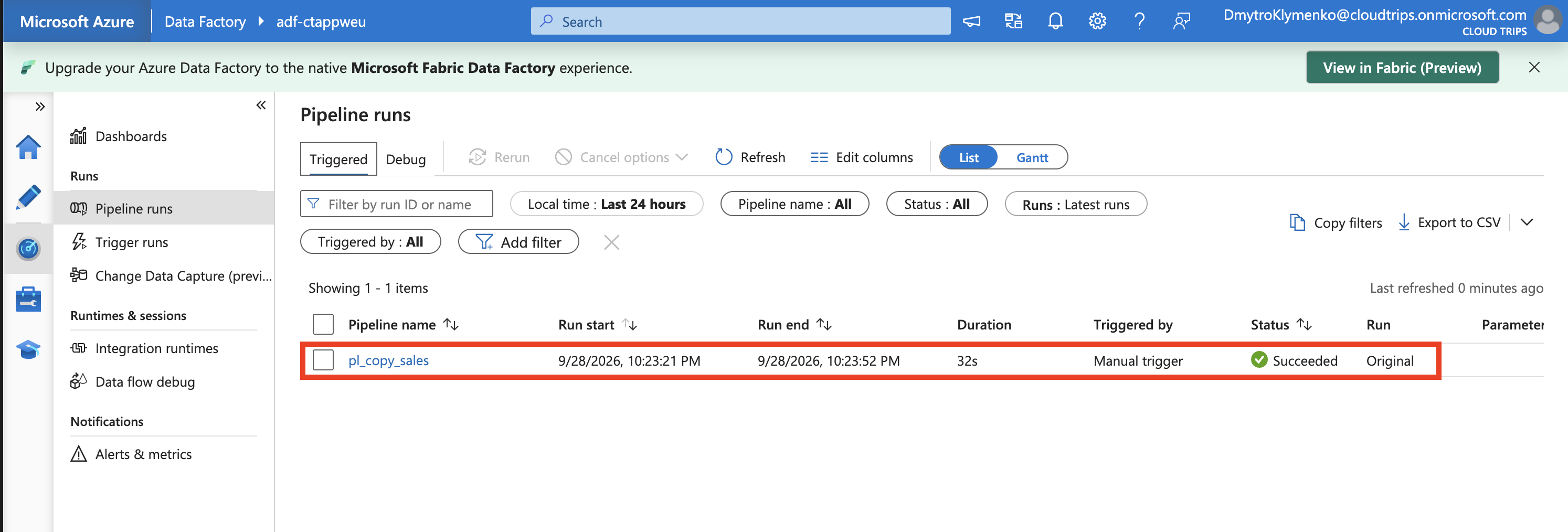This screenshot has height=532, width=1568.
Task: Open the Status All filter
Action: [937, 204]
